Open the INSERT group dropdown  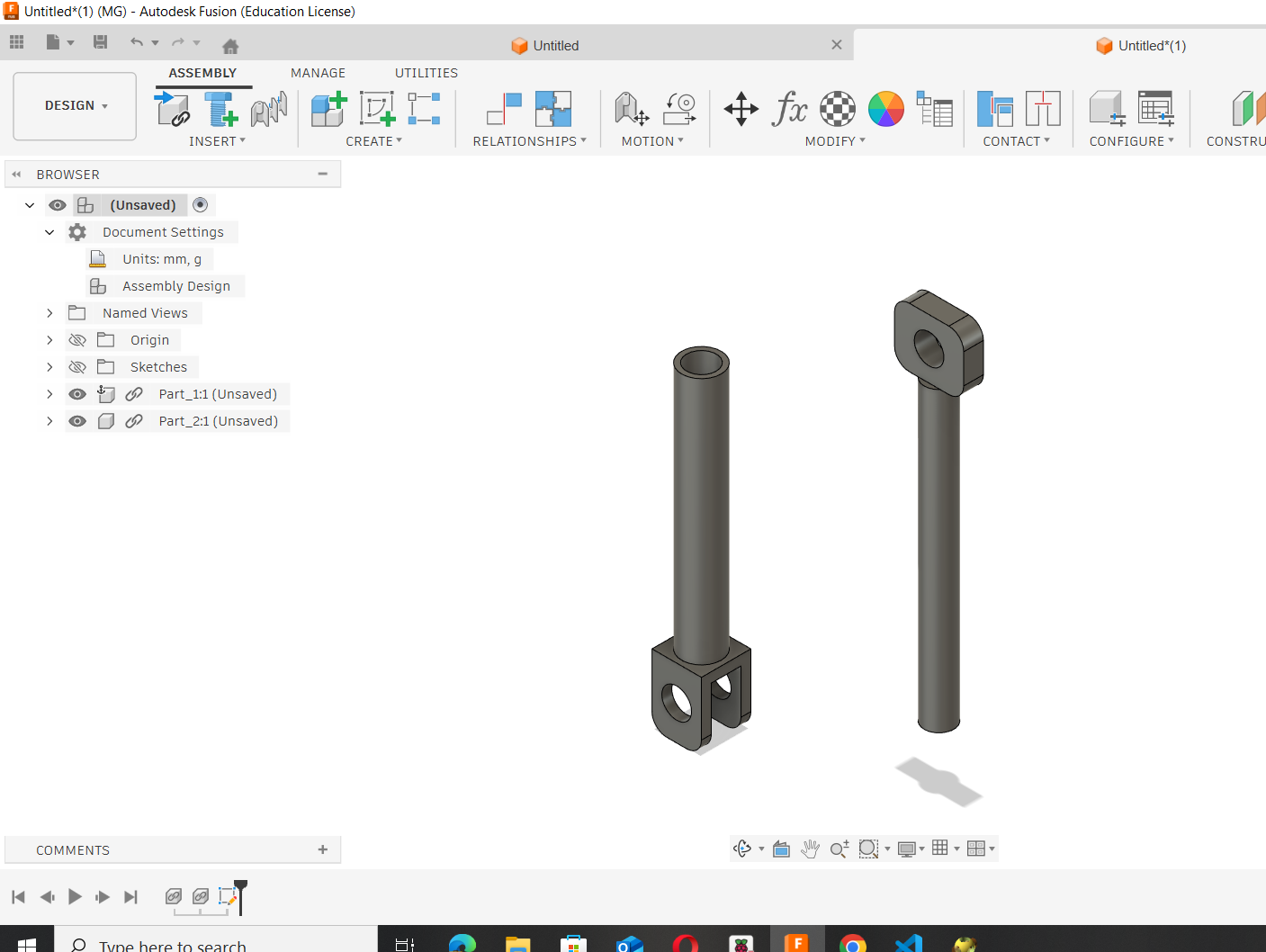217,141
